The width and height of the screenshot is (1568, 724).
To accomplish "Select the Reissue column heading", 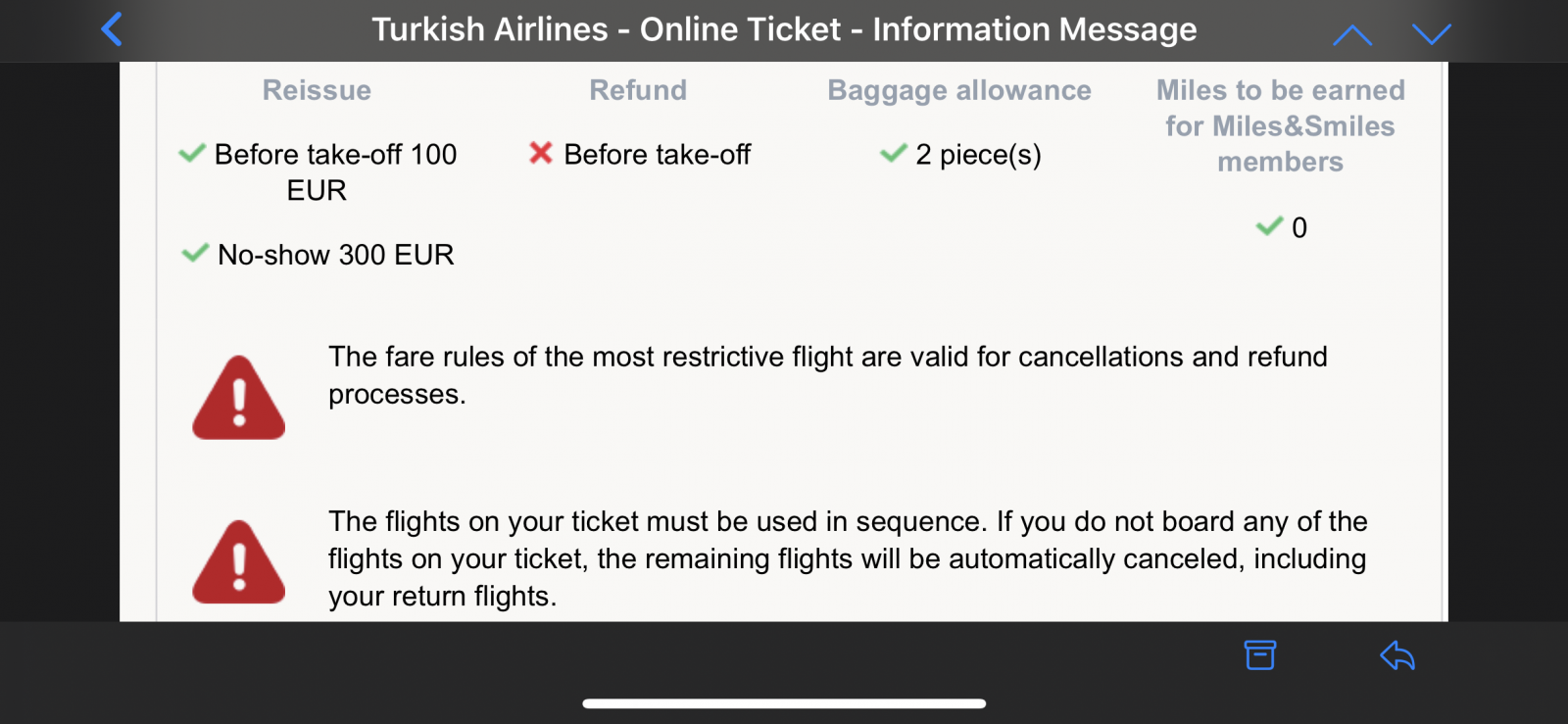I will 317,90.
